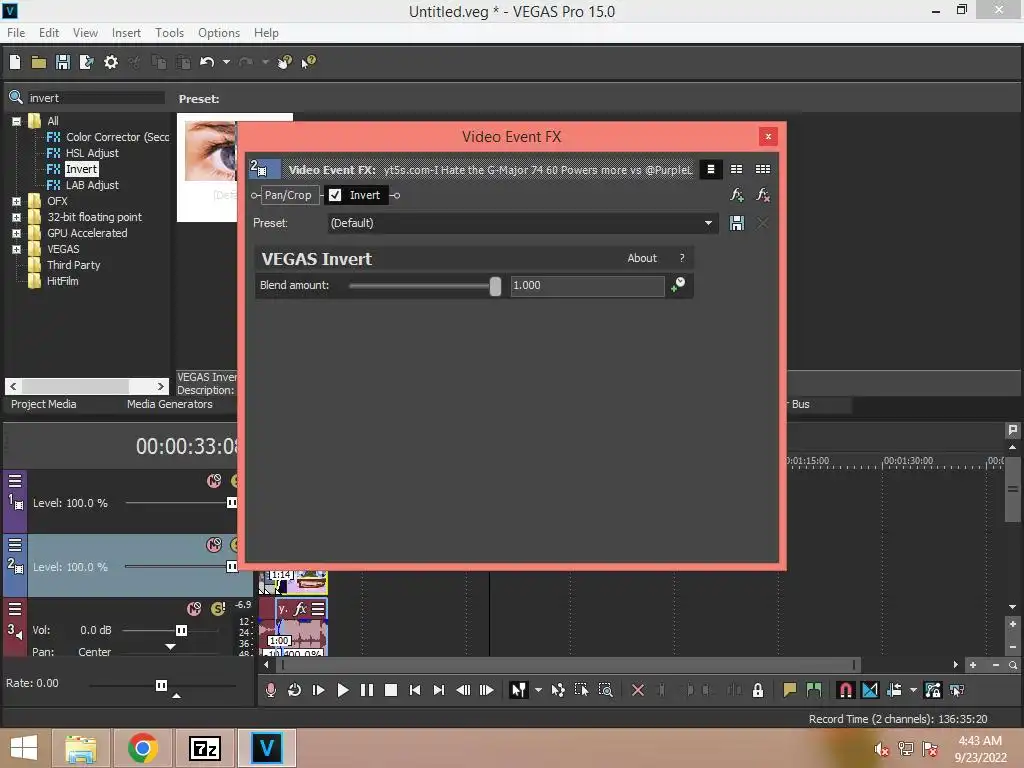The height and width of the screenshot is (768, 1024).
Task: Go to start of the project
Action: [x=415, y=690]
